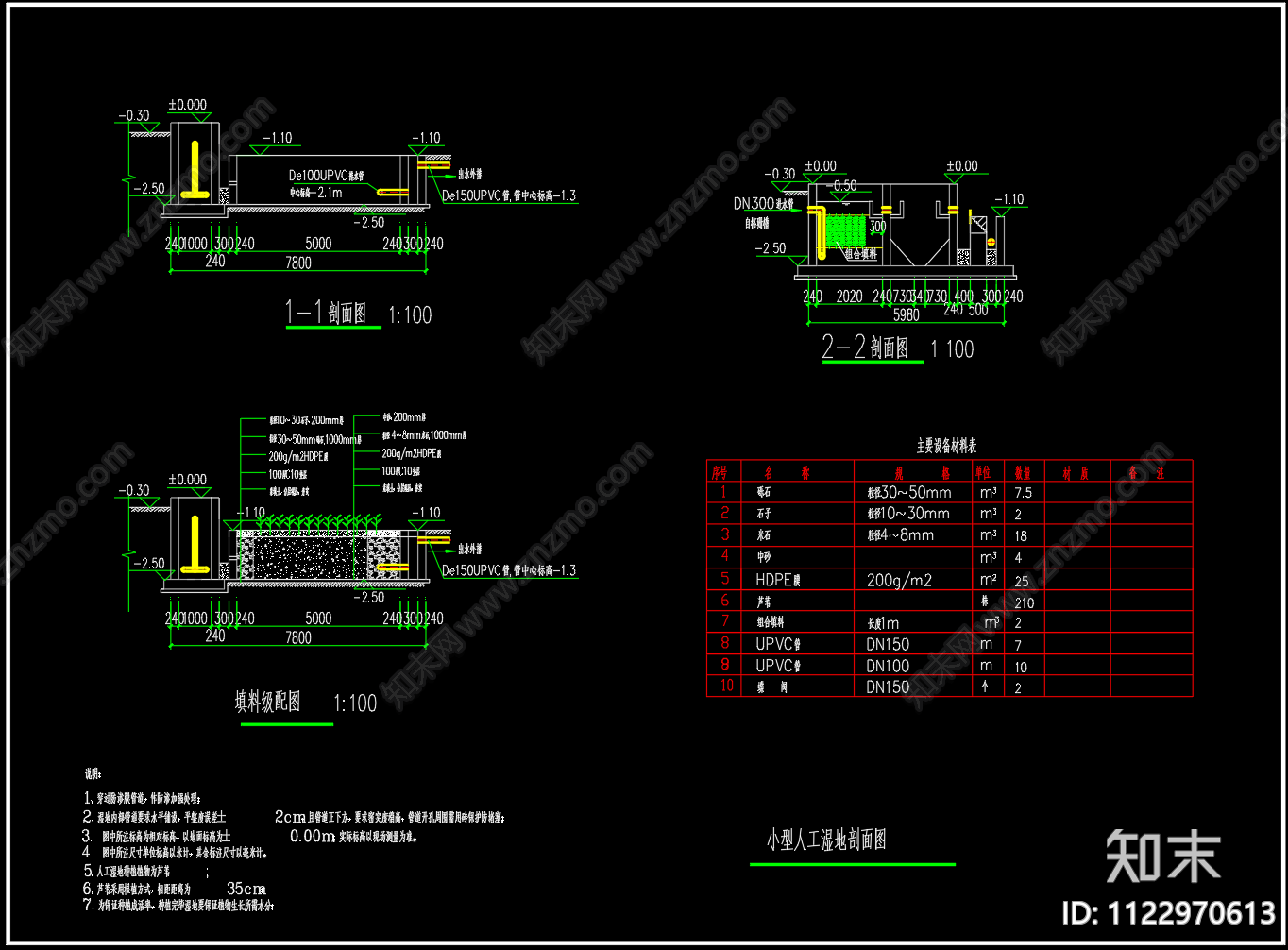Click the "2cm" value in note 2
Image resolution: width=1288 pixels, height=950 pixels.
click(x=290, y=816)
